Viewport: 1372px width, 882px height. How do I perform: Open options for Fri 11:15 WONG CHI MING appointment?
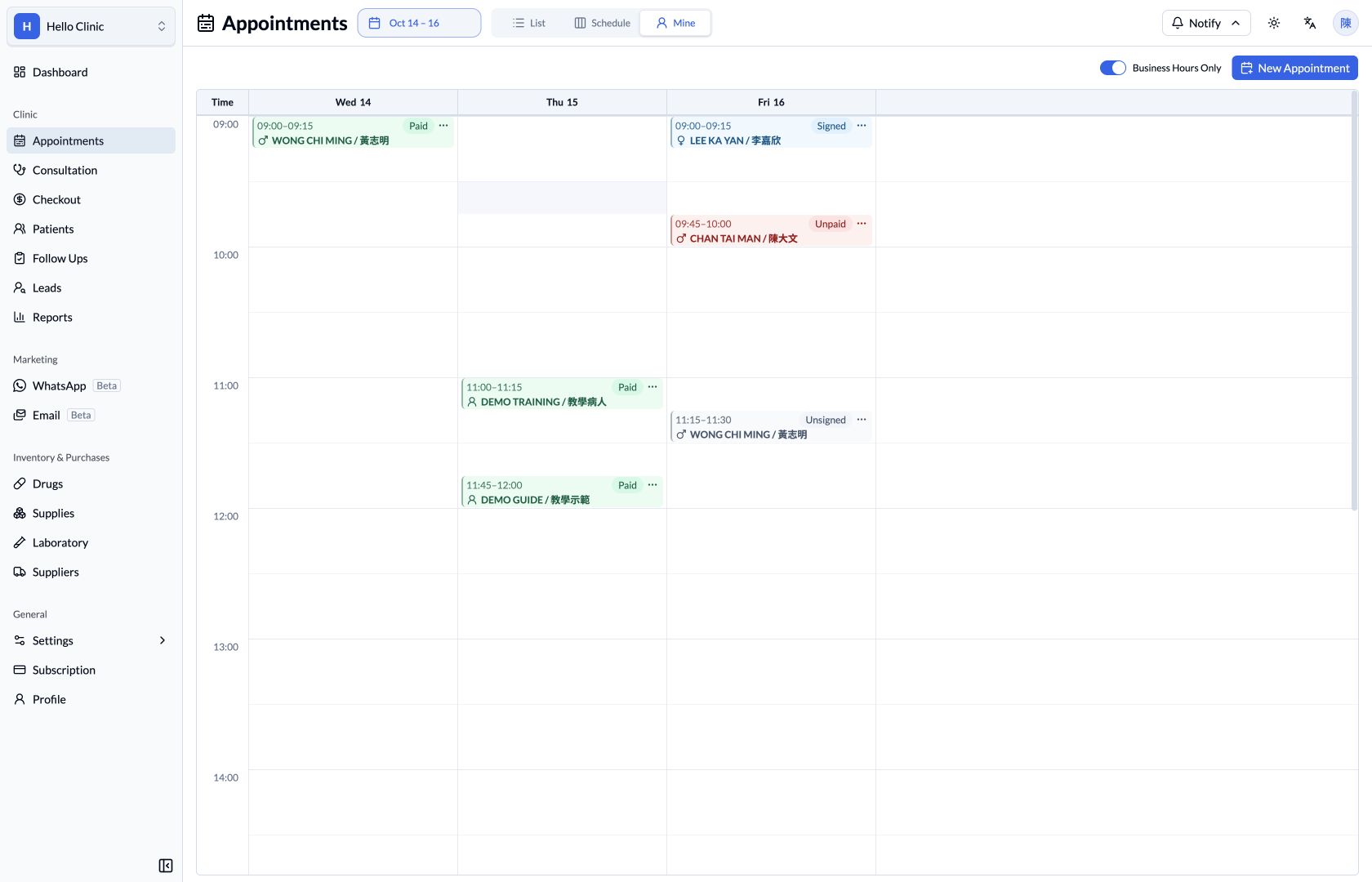tap(862, 420)
